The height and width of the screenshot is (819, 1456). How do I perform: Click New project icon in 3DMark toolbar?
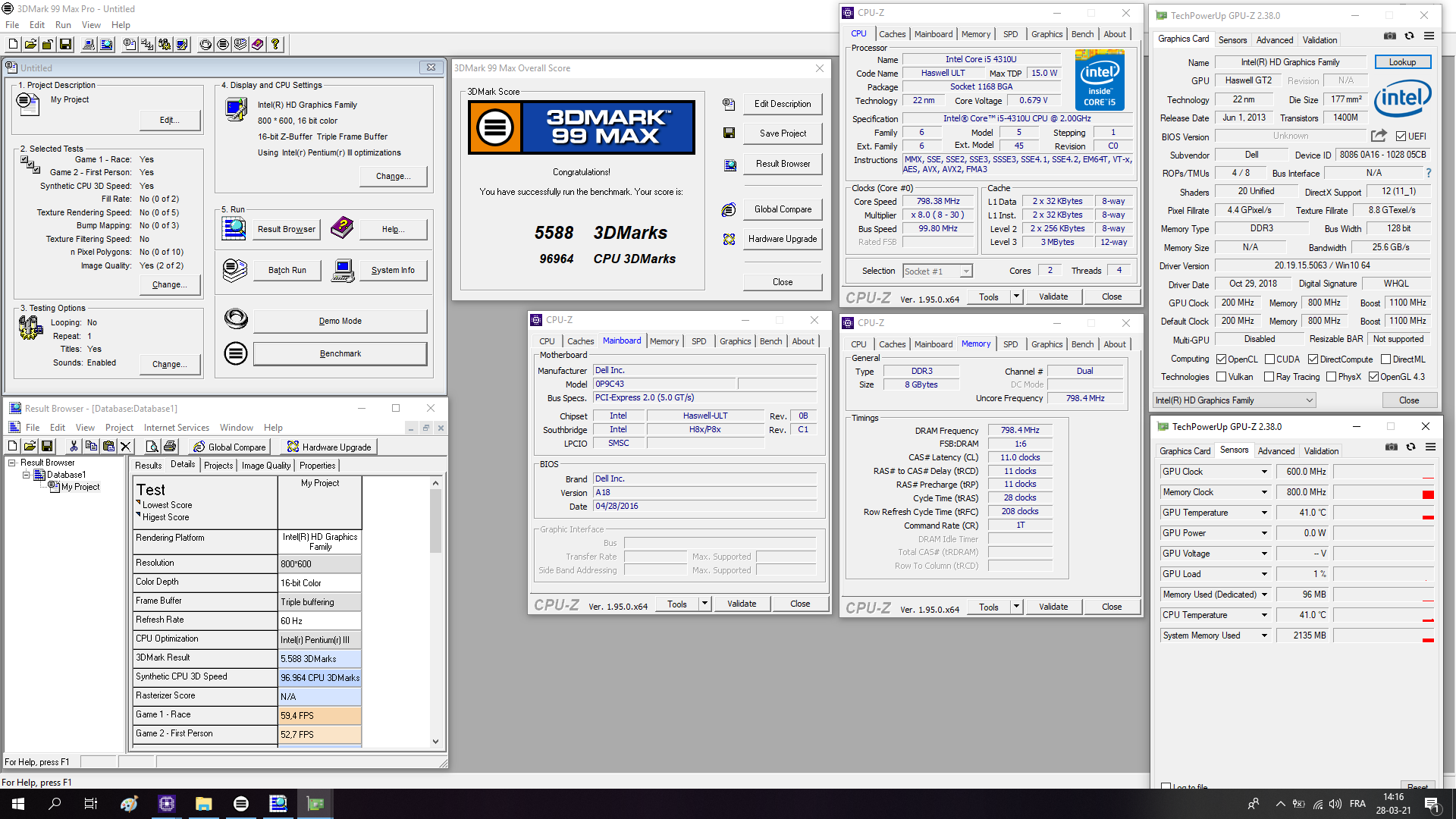pos(13,44)
